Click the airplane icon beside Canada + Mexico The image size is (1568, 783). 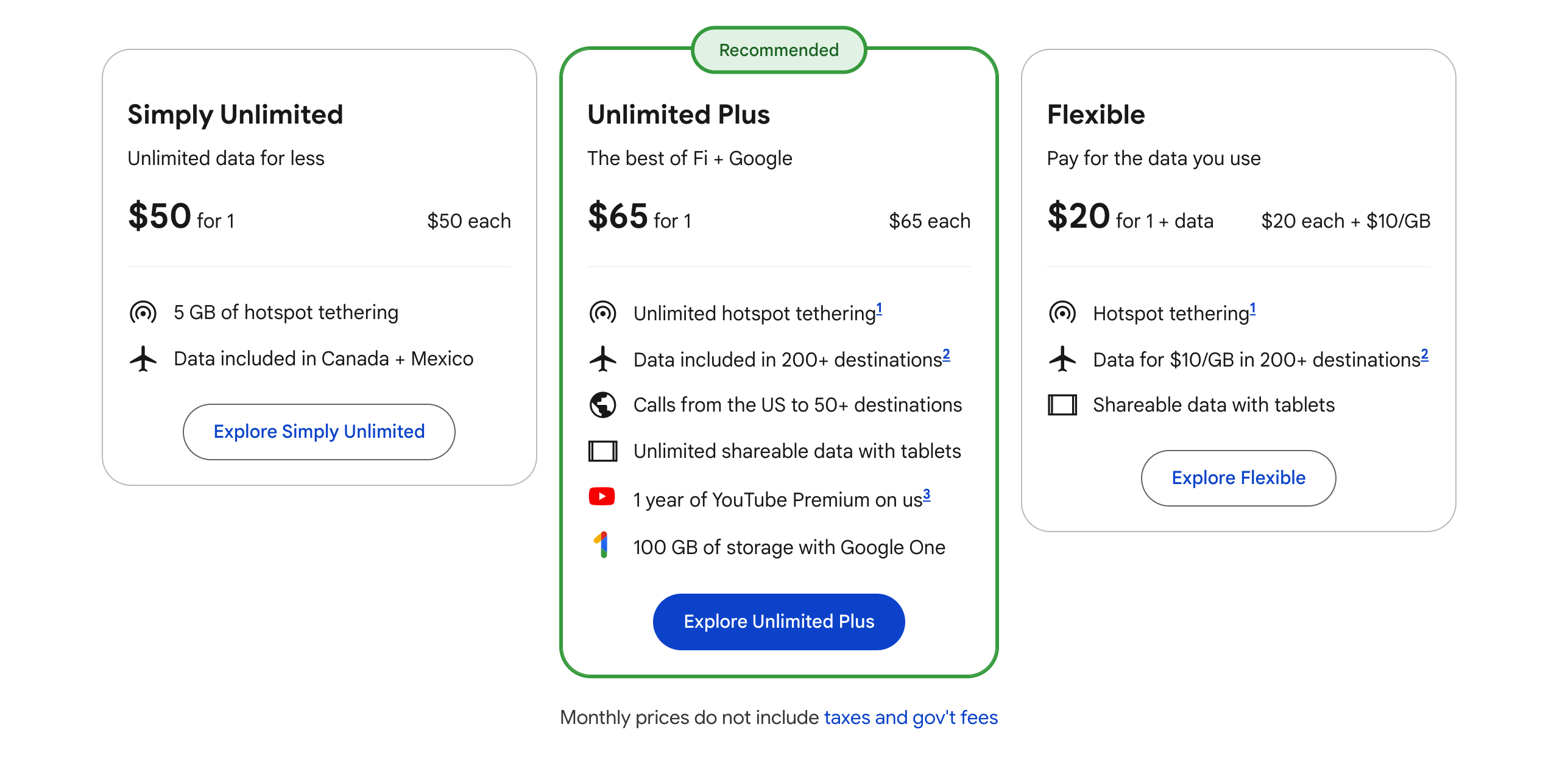(143, 359)
